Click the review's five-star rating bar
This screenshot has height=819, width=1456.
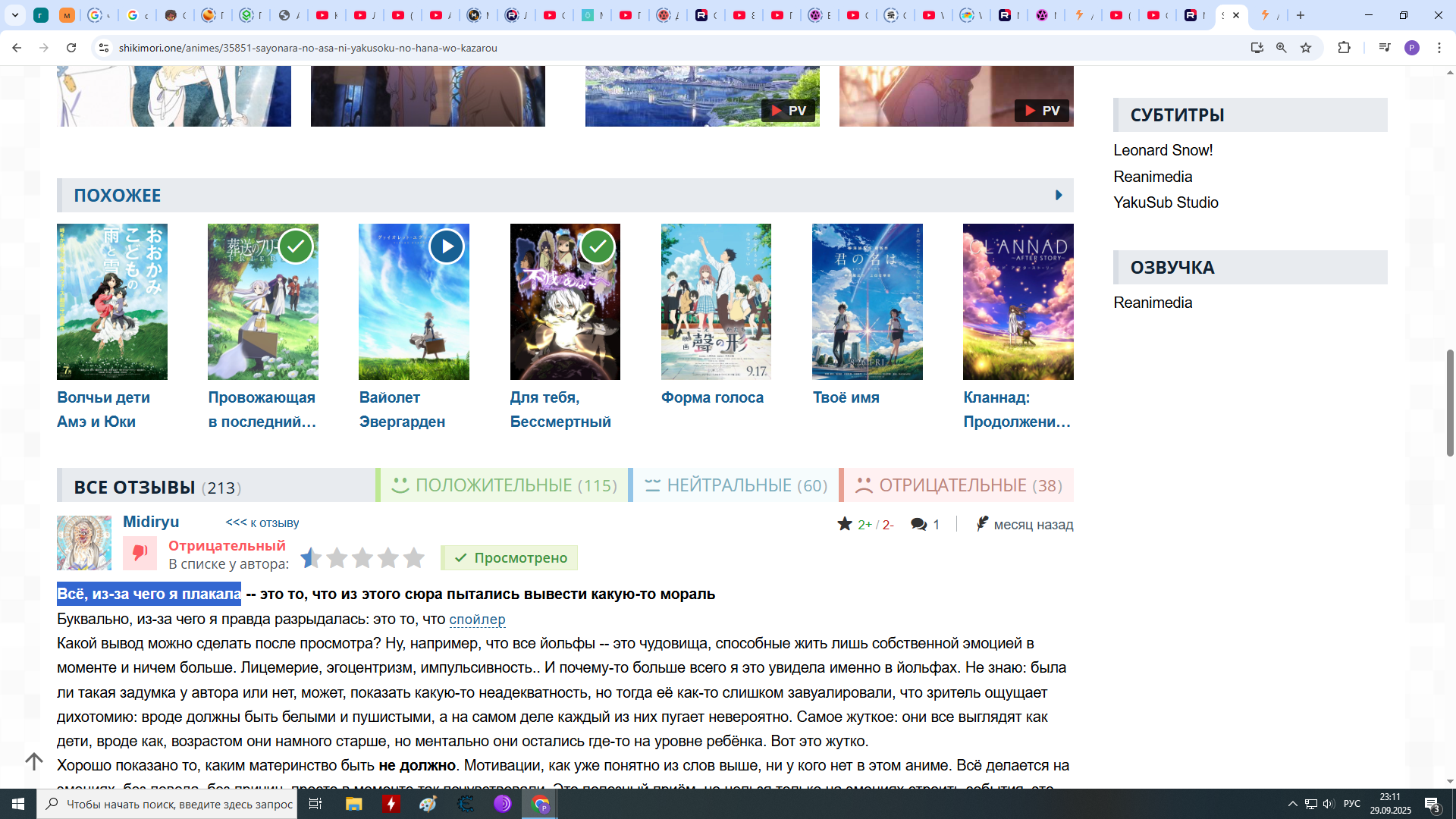[362, 558]
